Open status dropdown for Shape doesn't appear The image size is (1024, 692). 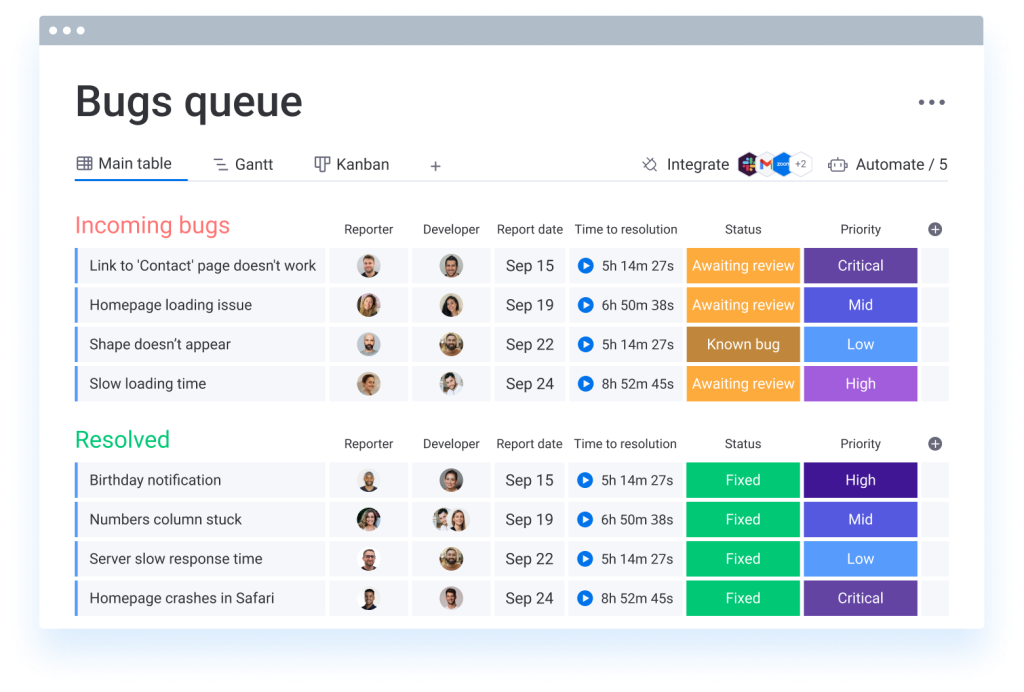pos(743,344)
